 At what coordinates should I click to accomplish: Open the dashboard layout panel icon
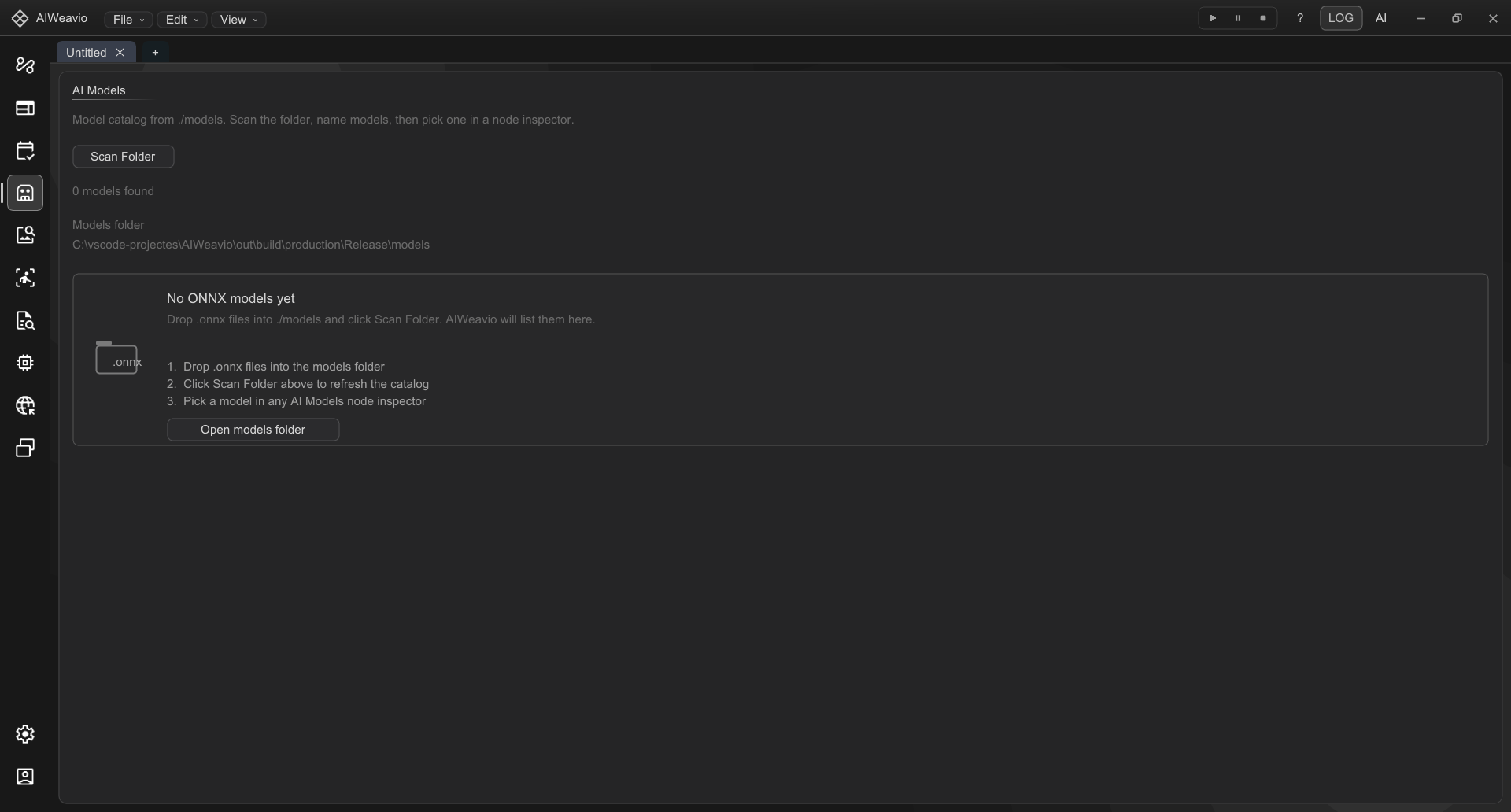click(x=25, y=108)
